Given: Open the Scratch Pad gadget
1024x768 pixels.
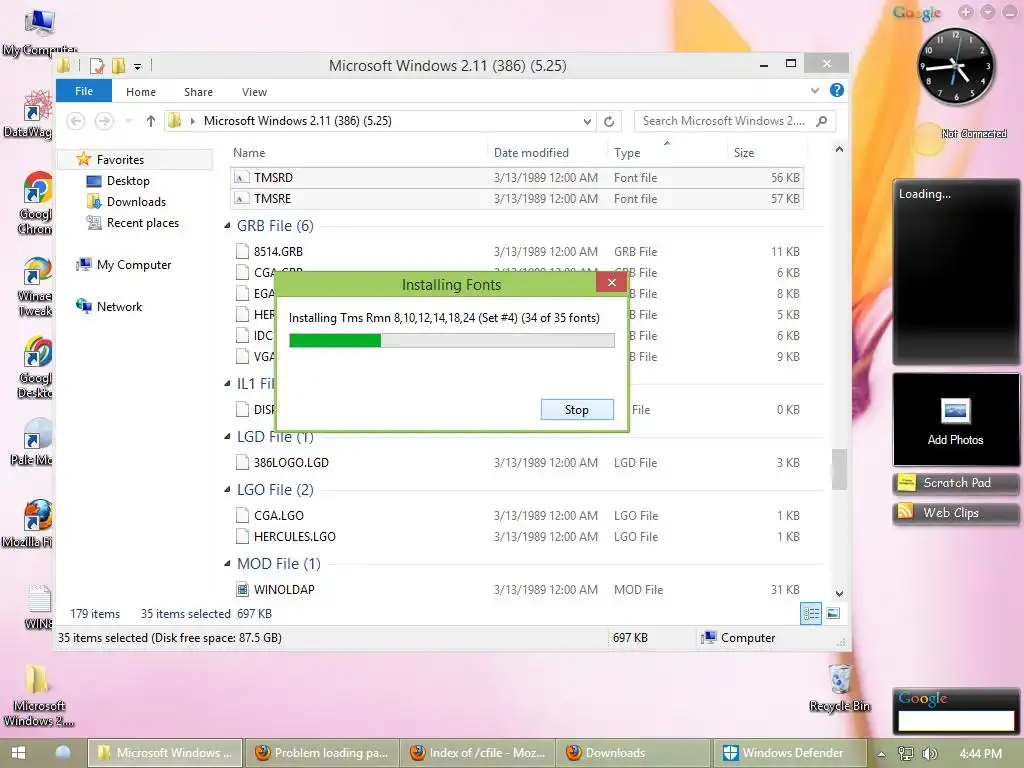Looking at the screenshot, I should (955, 483).
